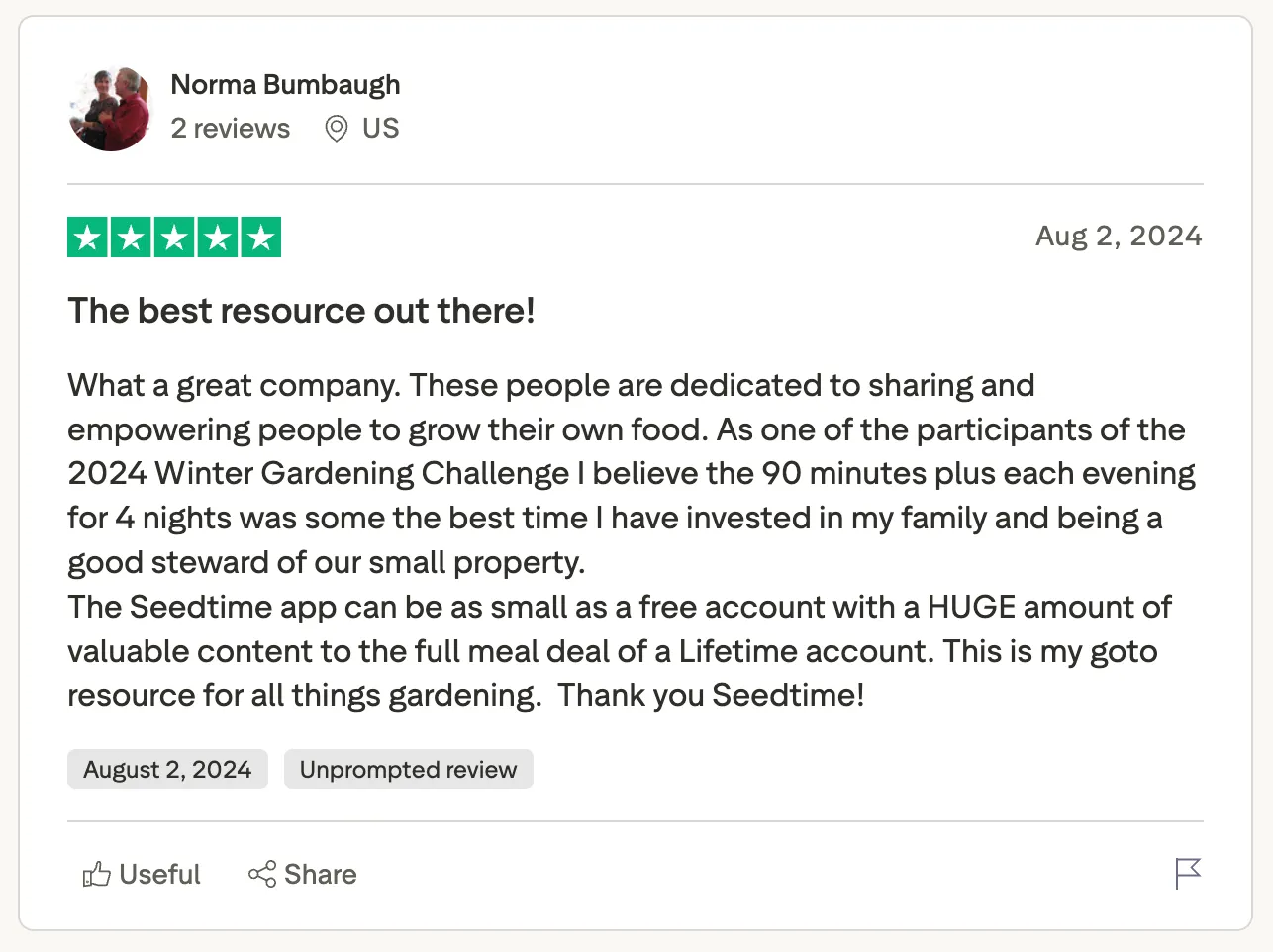
Task: Click the "2 reviews" count
Action: pos(230,129)
